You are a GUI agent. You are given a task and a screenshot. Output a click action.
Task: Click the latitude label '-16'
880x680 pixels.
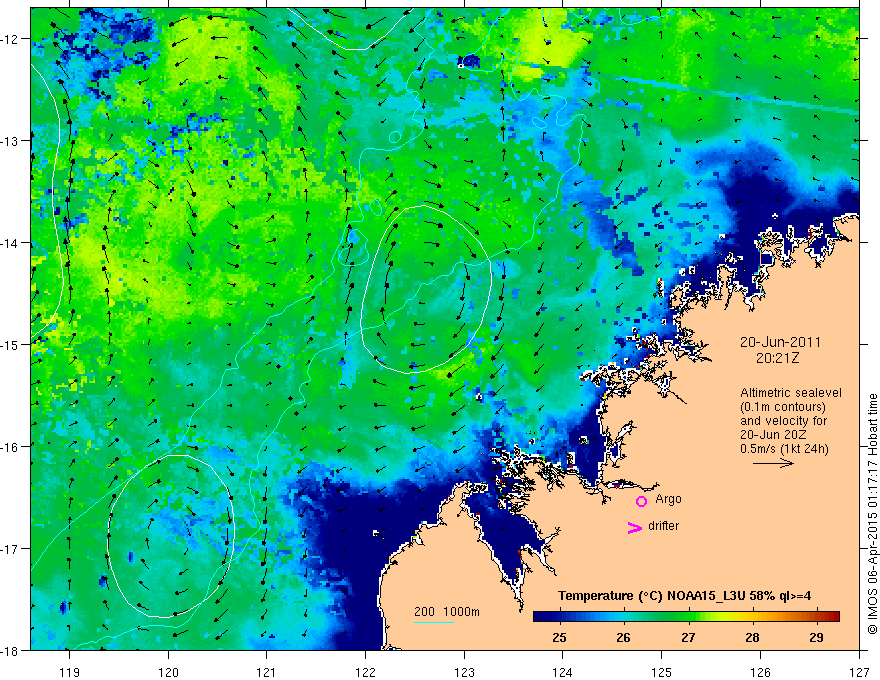(x=10, y=447)
